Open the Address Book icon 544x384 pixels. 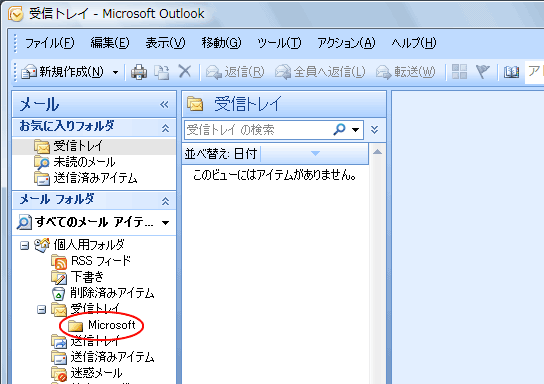511,72
